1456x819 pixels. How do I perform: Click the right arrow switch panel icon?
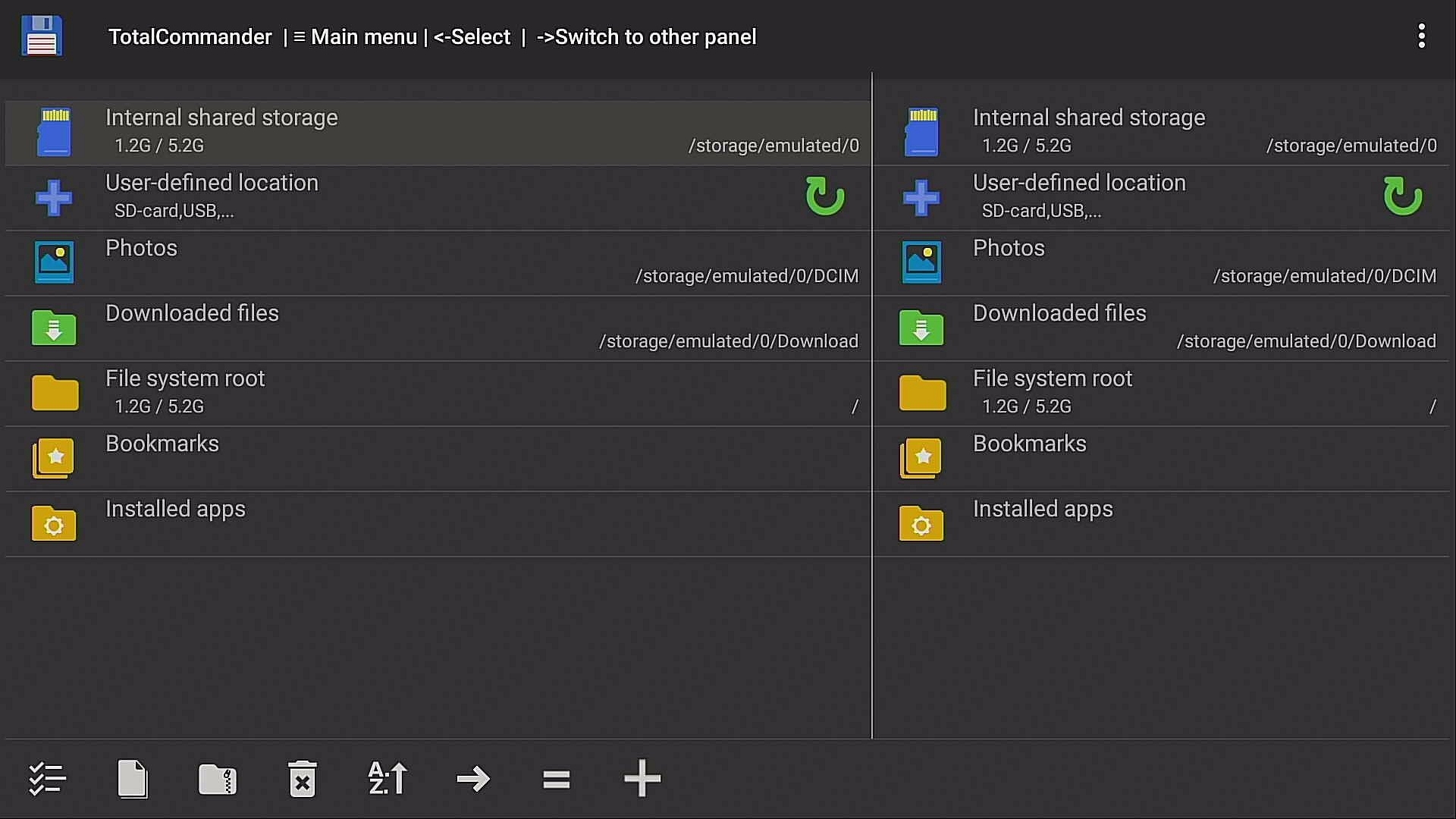(473, 779)
